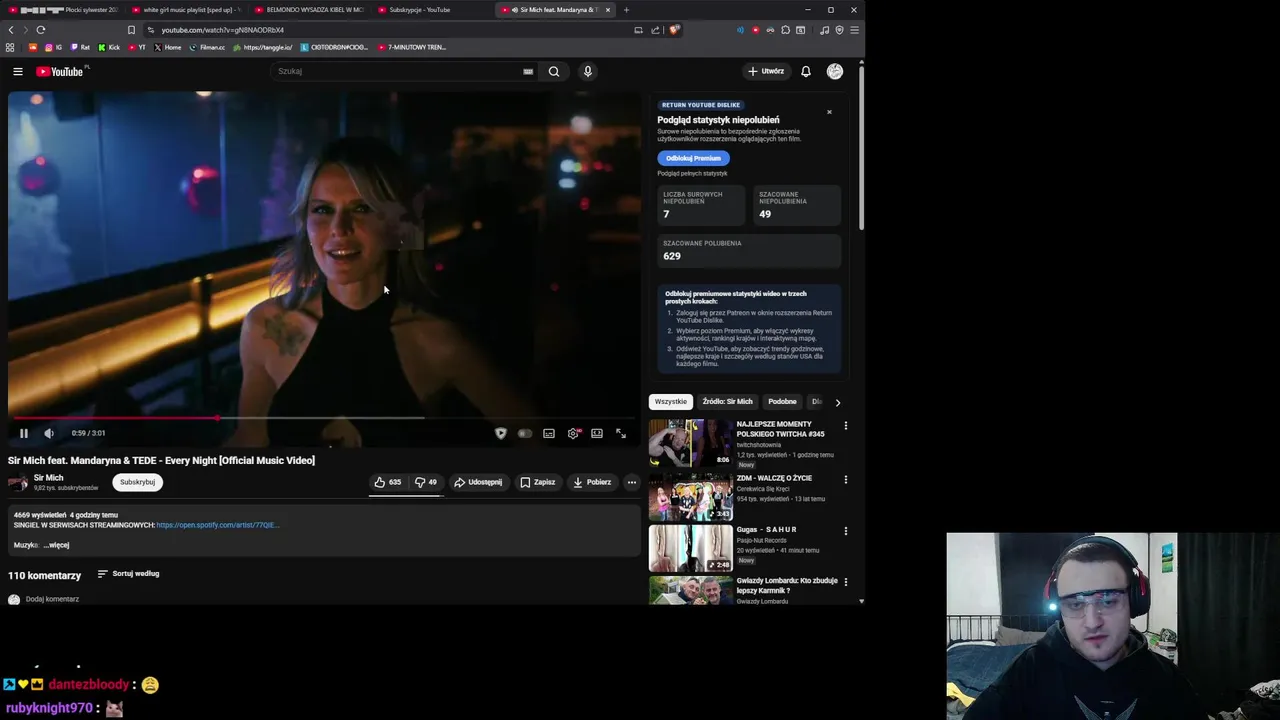Open the Filman.cc bookmark
This screenshot has height=720, width=1280.
206,47
